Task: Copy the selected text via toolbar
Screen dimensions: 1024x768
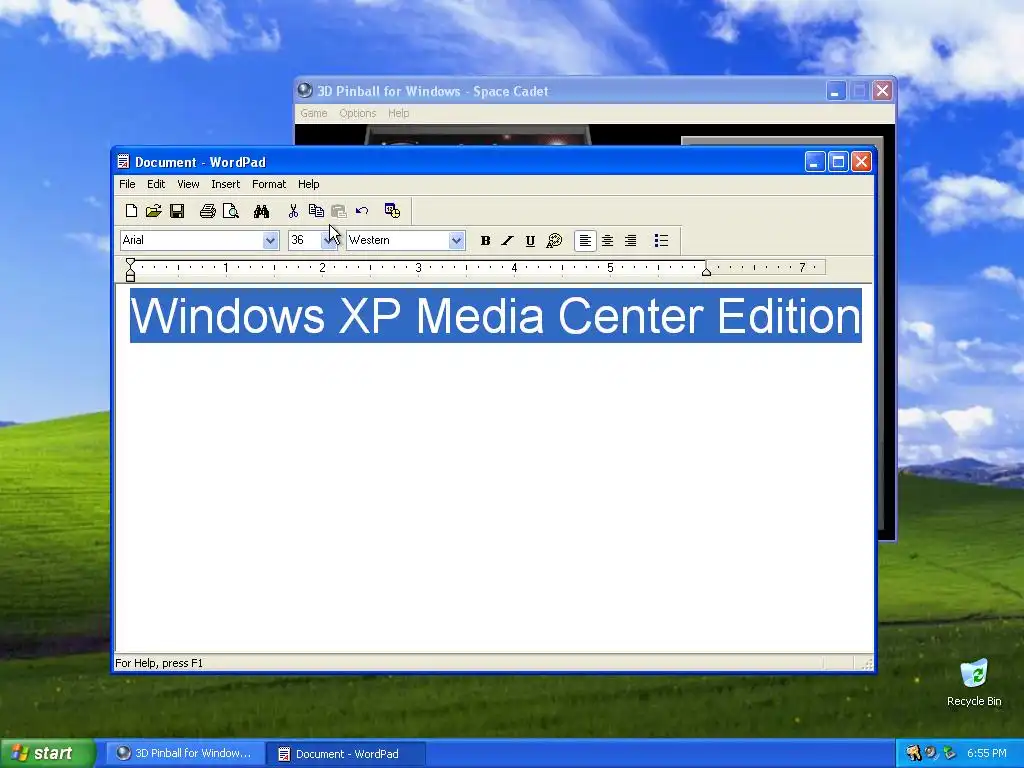Action: coord(316,211)
